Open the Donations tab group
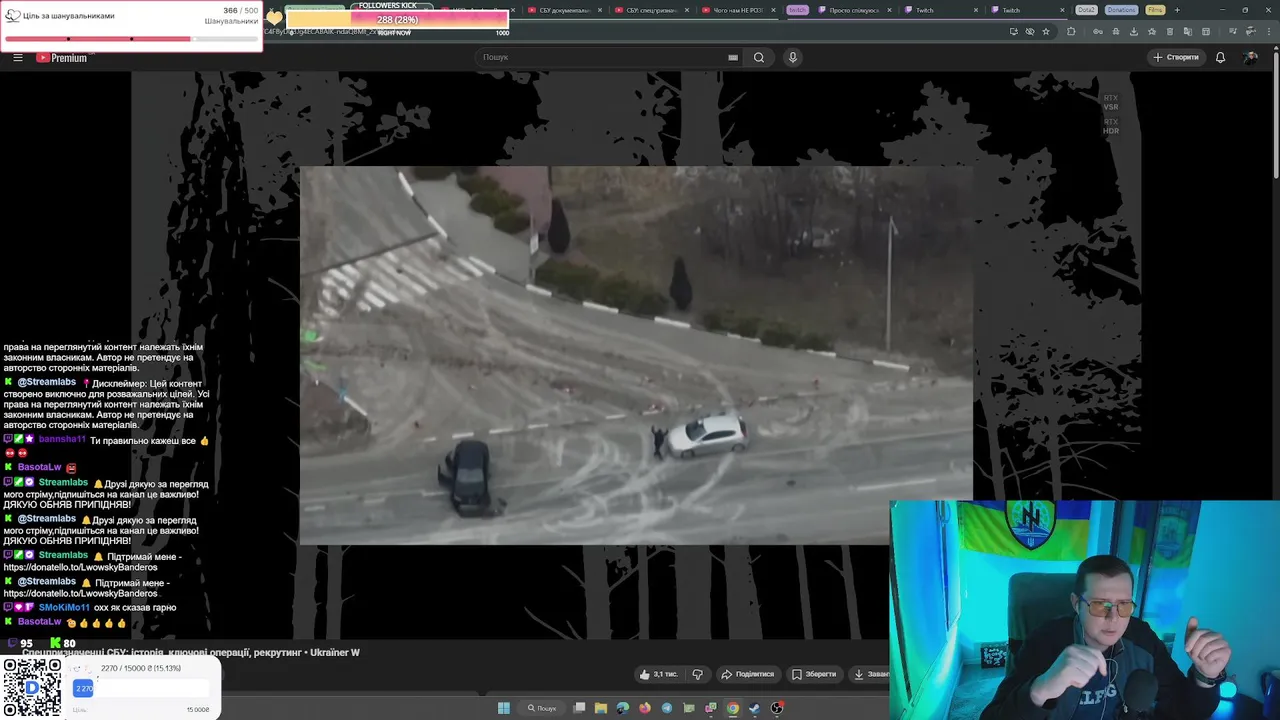This screenshot has height=720, width=1280. (1121, 10)
